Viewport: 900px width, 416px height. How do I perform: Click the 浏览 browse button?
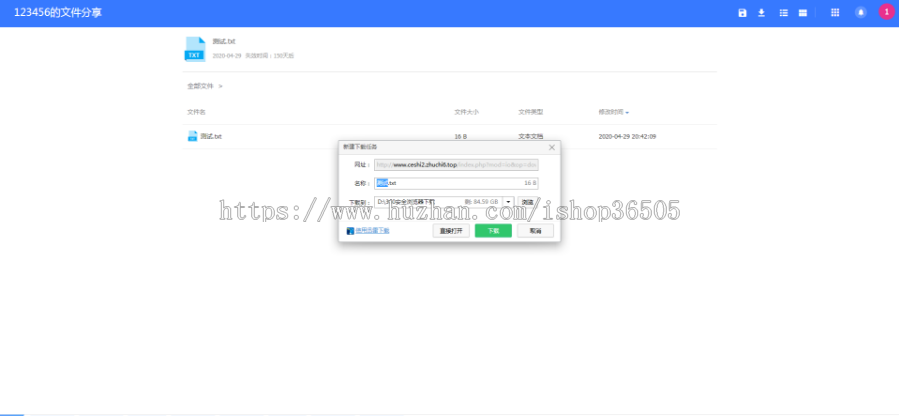[527, 202]
